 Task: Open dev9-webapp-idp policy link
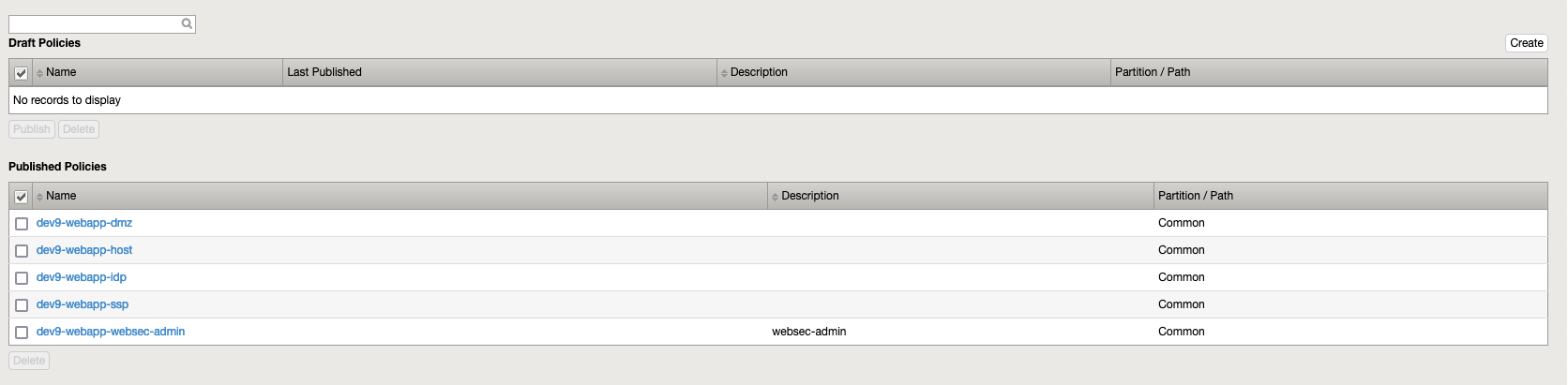click(82, 277)
